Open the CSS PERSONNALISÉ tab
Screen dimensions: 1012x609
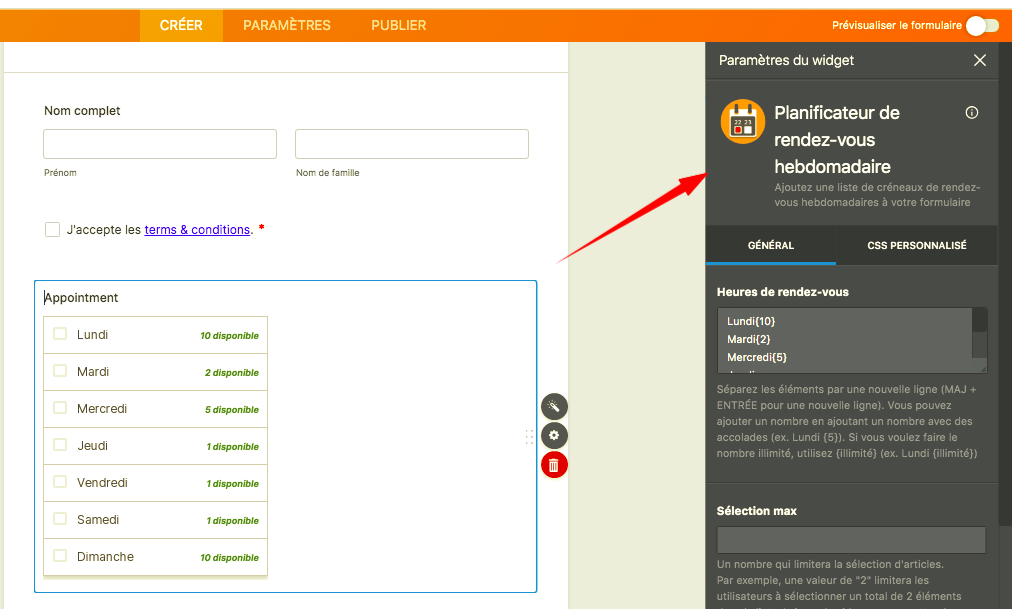(x=916, y=245)
